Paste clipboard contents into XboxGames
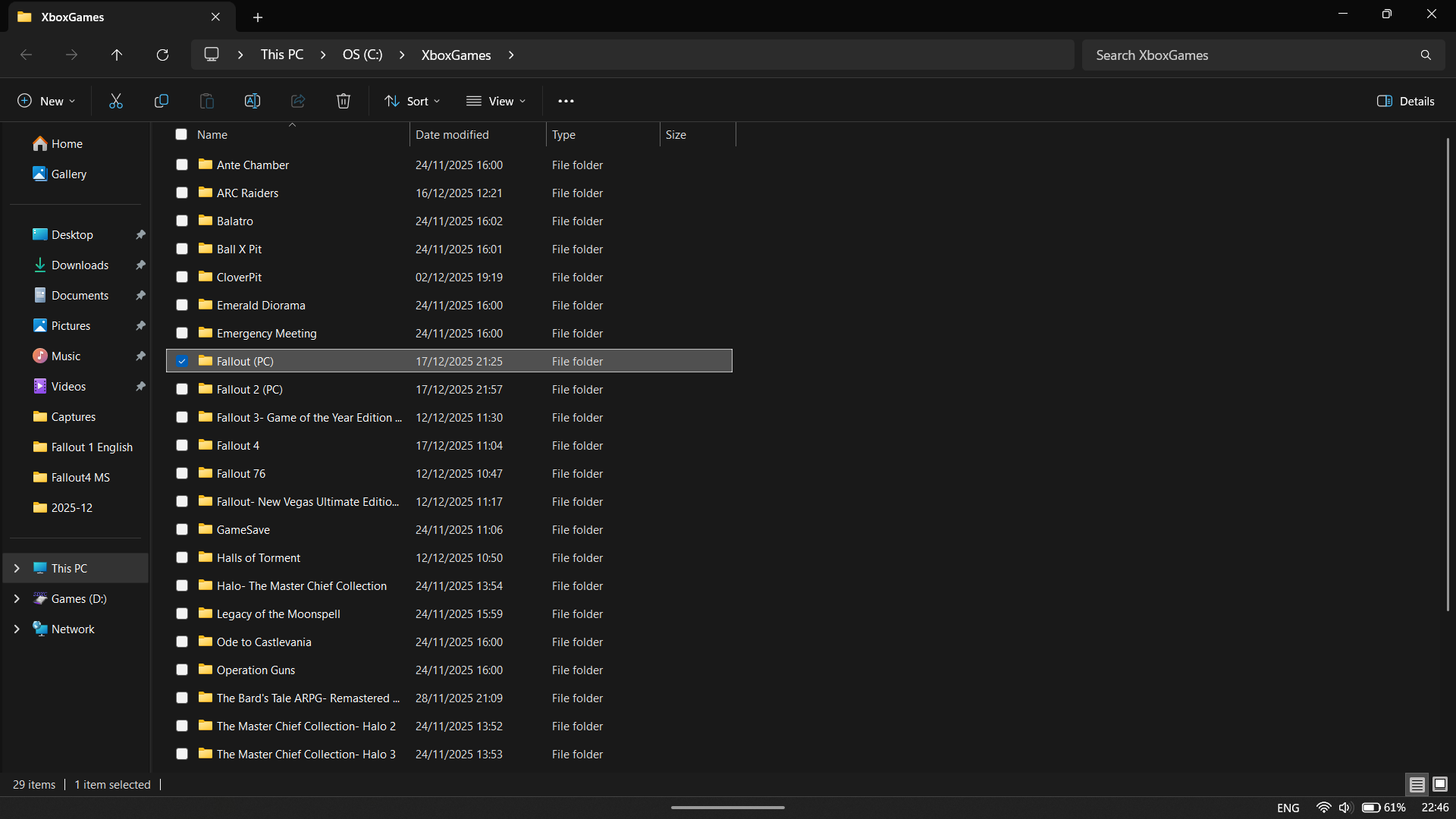 click(x=206, y=100)
